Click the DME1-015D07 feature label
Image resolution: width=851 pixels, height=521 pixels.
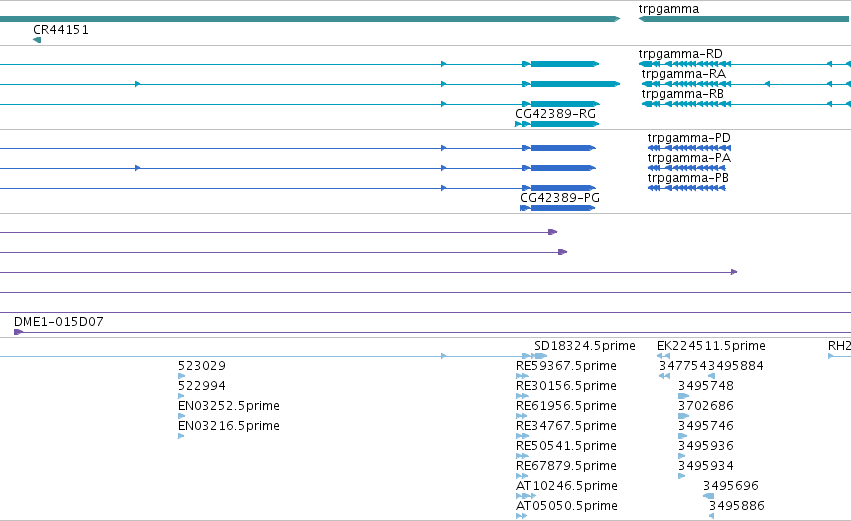(x=59, y=322)
